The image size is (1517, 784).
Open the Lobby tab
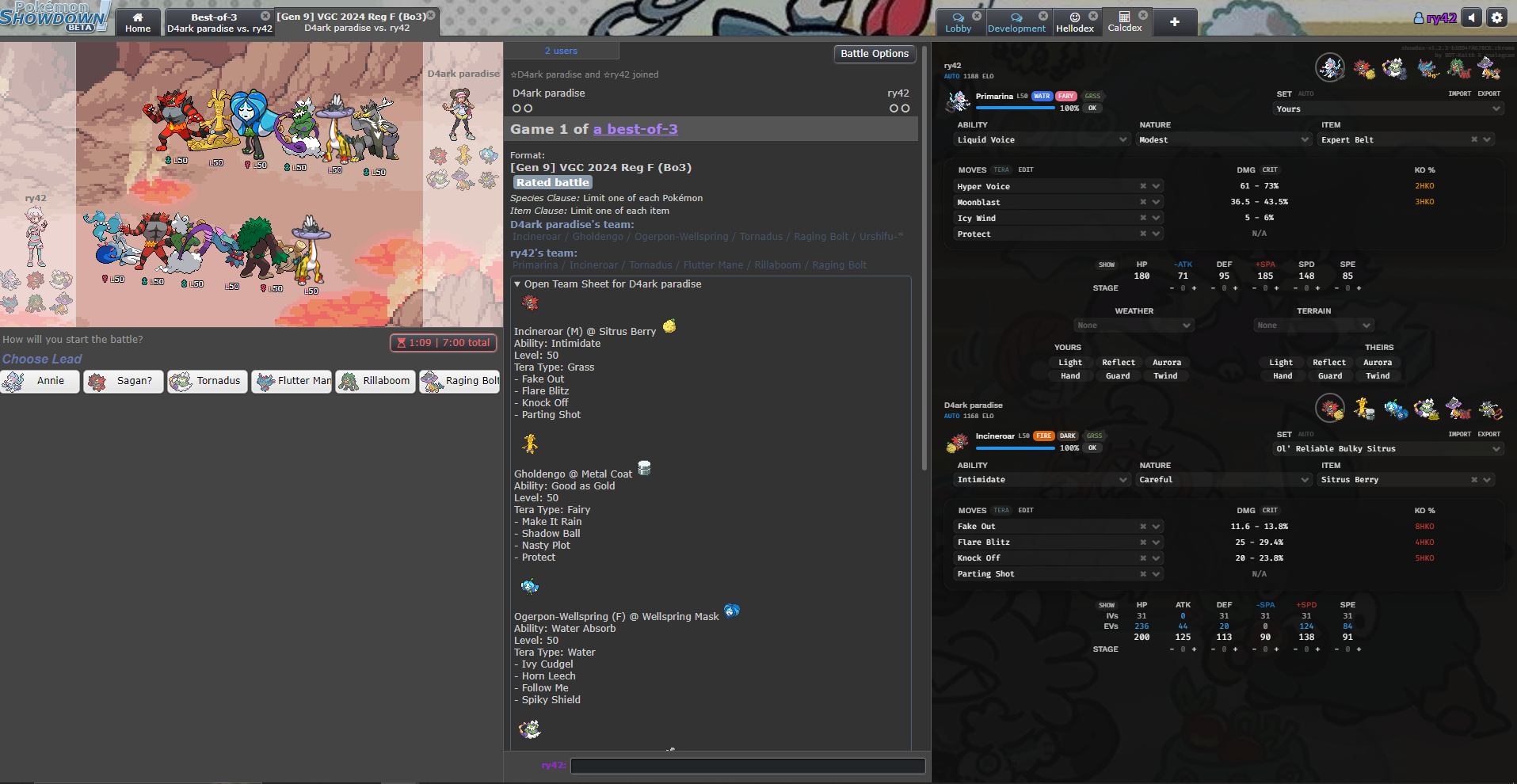pyautogui.click(x=959, y=22)
